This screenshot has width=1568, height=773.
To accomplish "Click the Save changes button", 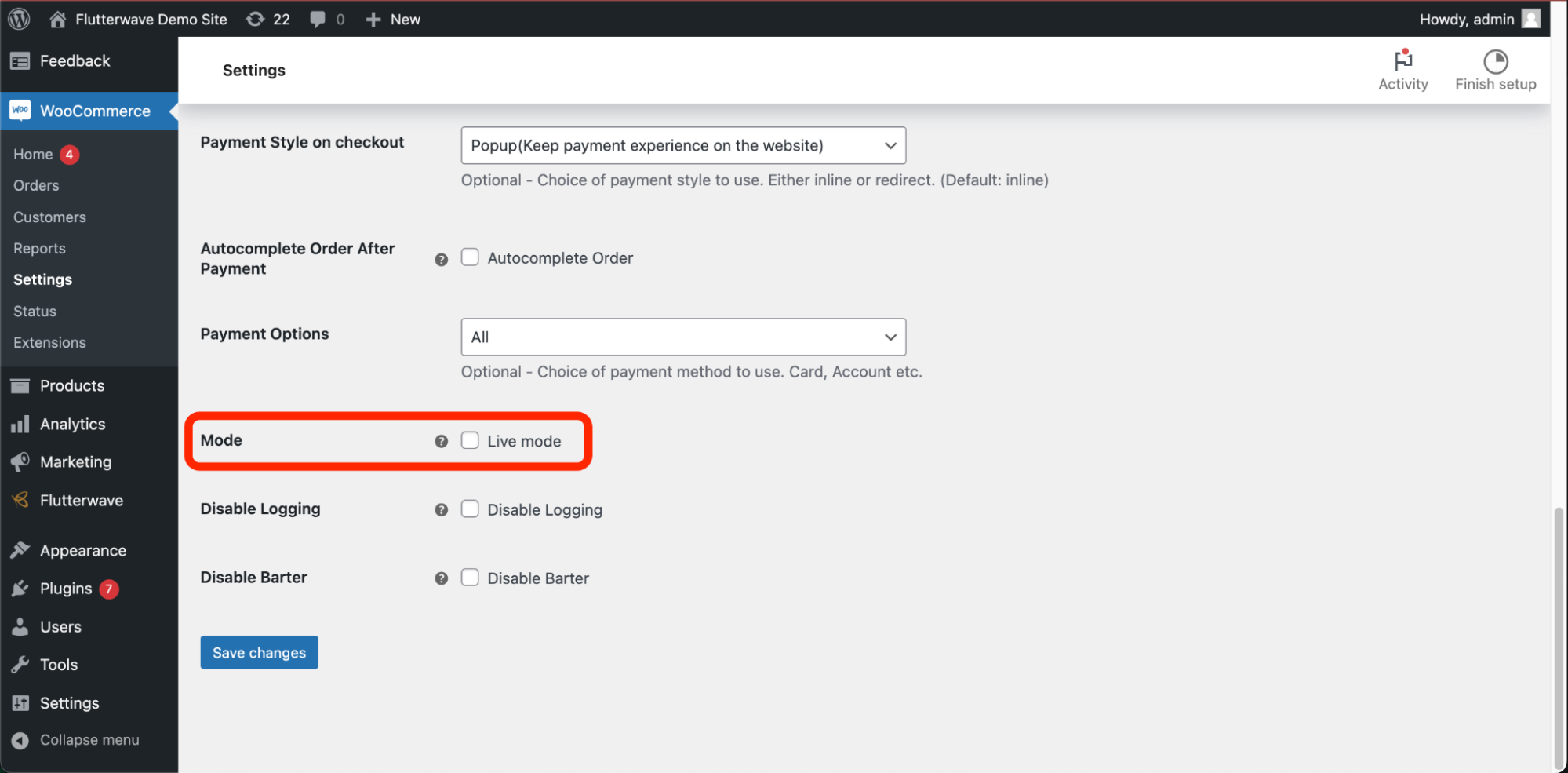I will coord(259,652).
